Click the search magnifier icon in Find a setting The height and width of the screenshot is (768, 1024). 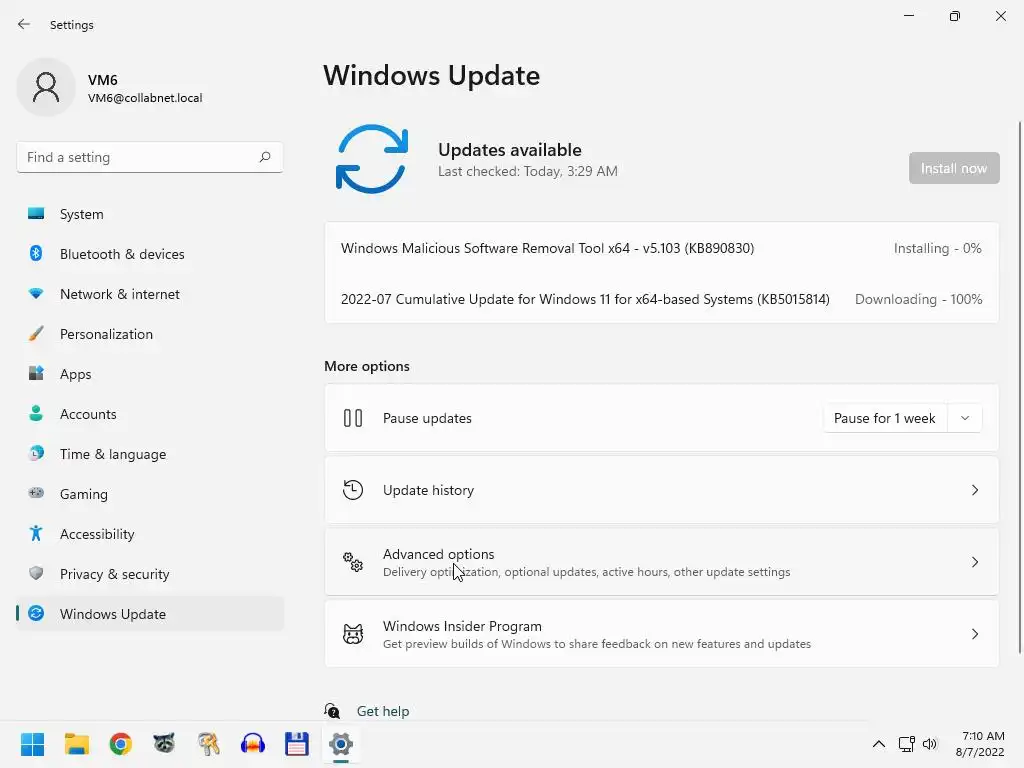click(264, 157)
